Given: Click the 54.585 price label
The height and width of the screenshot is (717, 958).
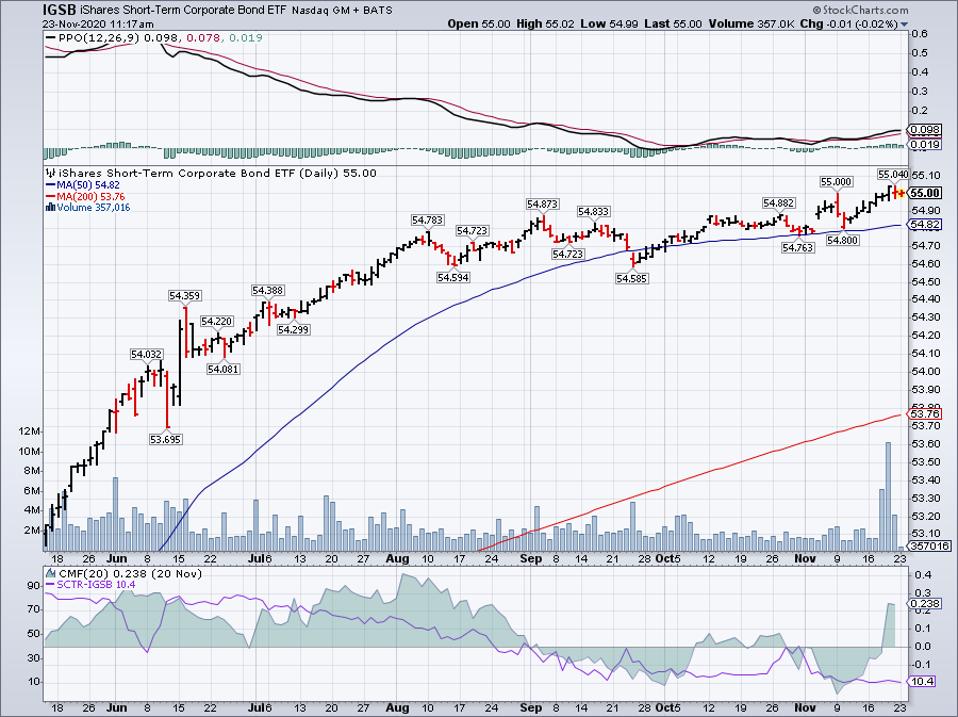Looking at the screenshot, I should 632,278.
